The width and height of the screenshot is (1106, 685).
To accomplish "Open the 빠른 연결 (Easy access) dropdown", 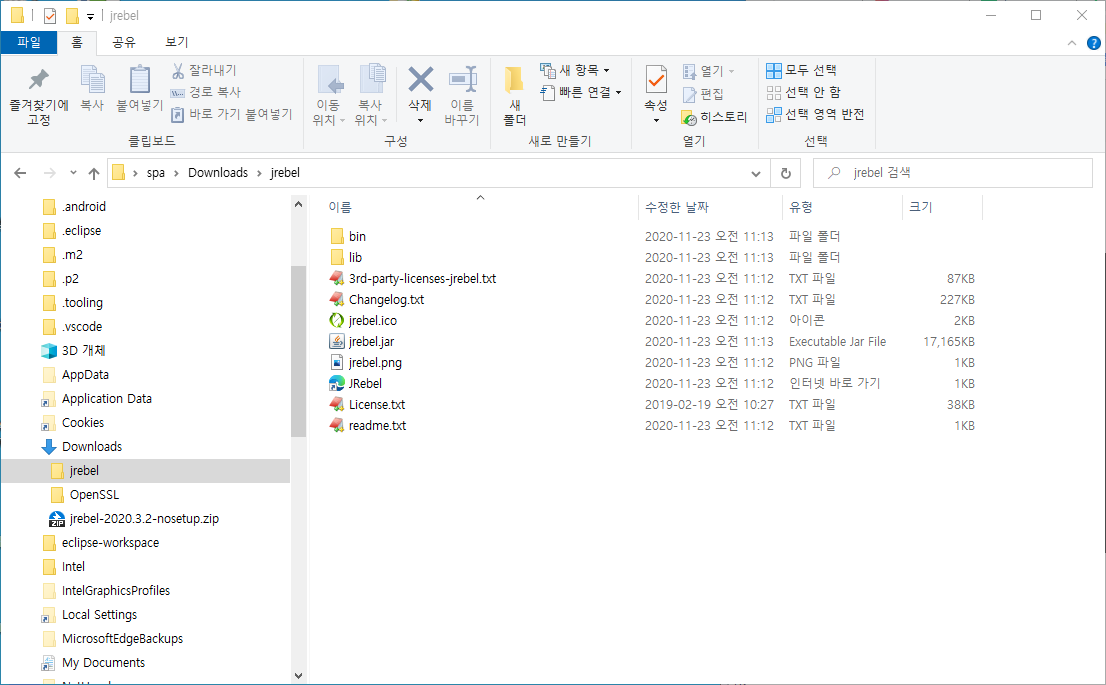I will tap(581, 92).
